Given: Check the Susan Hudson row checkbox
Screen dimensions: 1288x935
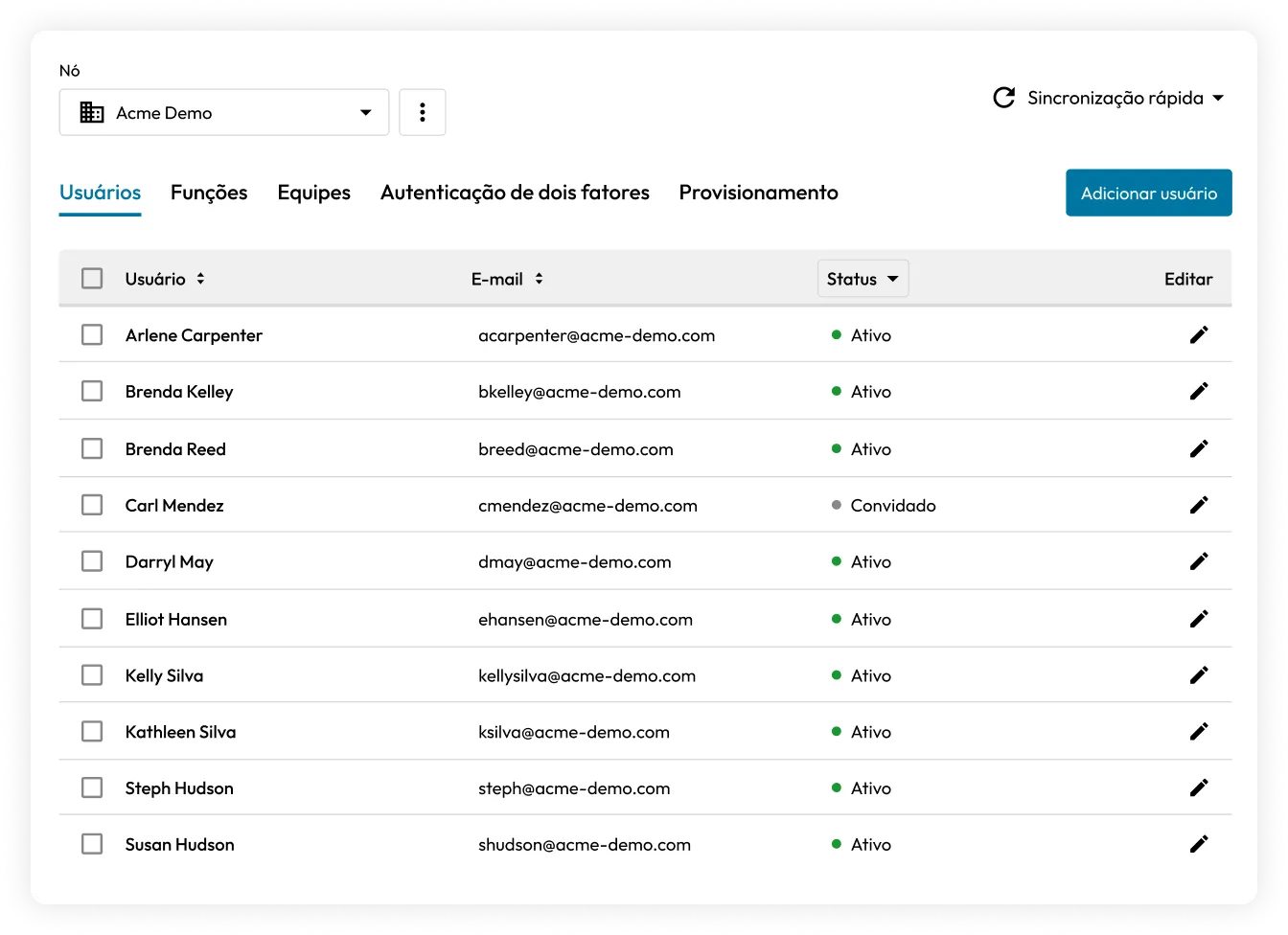Looking at the screenshot, I should point(92,844).
